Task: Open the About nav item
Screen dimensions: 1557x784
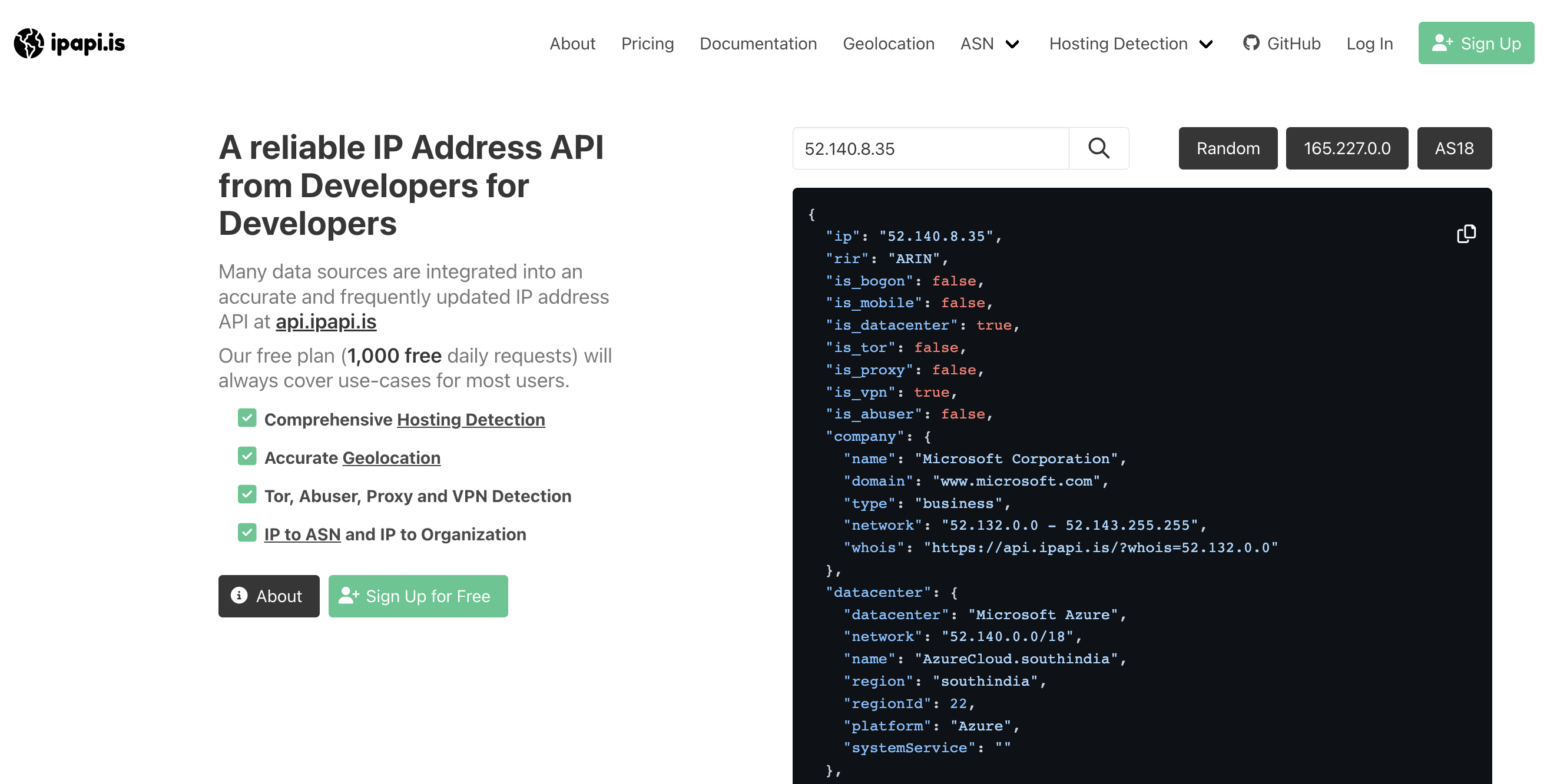Action: point(572,44)
